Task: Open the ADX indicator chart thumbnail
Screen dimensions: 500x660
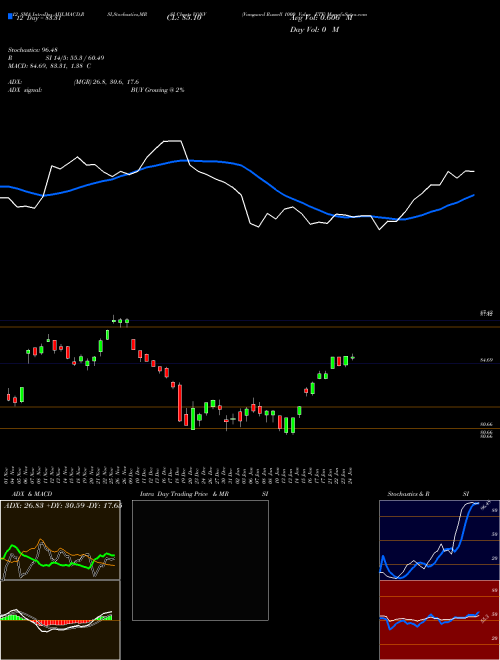Action: pyautogui.click(x=60, y=540)
